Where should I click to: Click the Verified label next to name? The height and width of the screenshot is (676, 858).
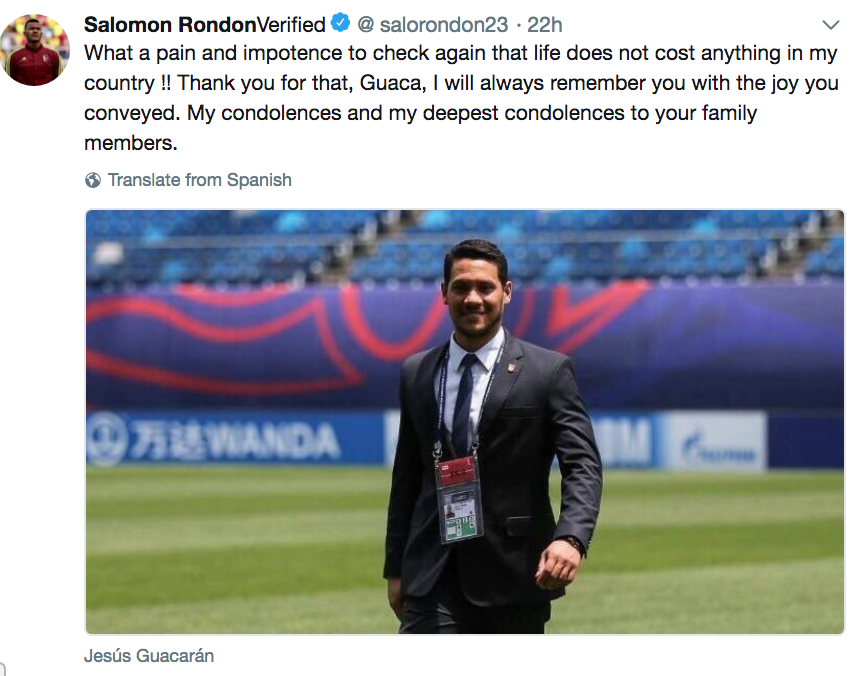(x=291, y=24)
